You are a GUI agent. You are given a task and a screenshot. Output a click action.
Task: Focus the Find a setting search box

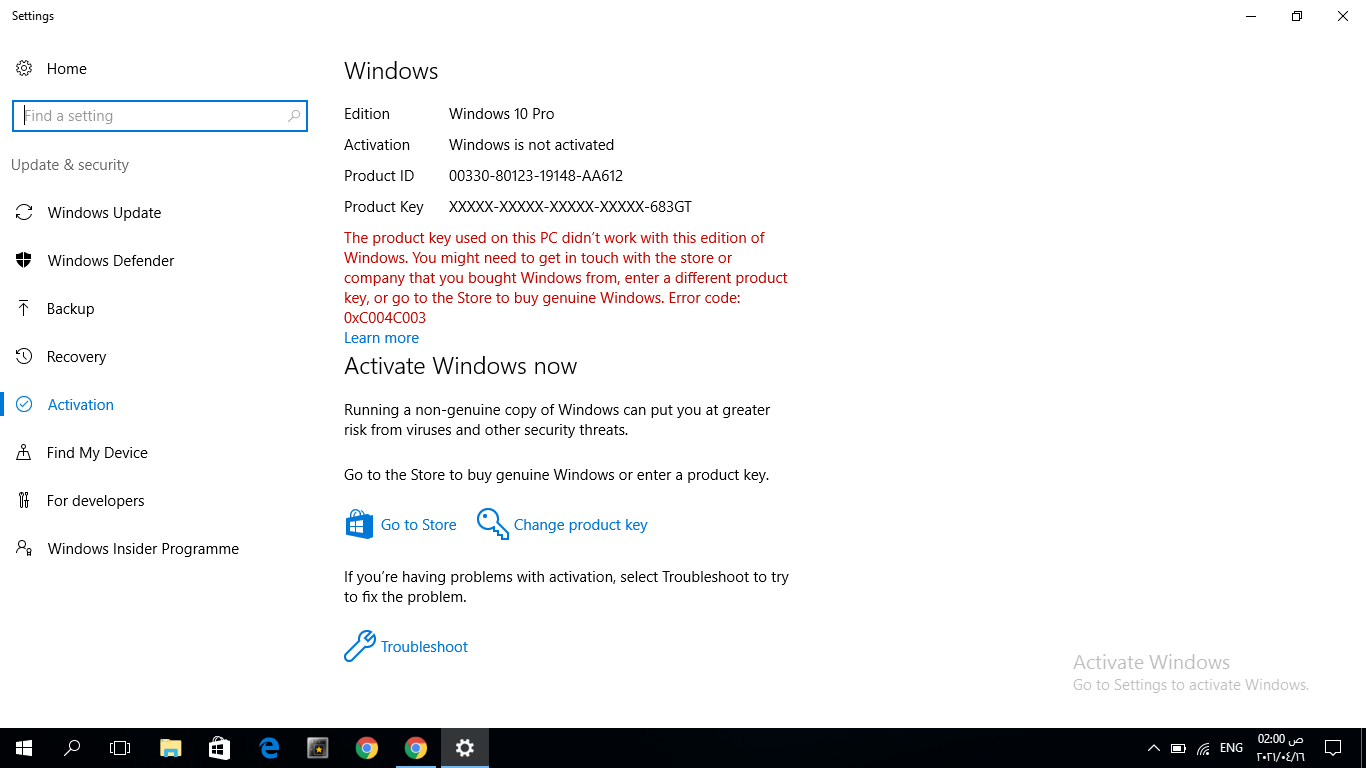160,116
